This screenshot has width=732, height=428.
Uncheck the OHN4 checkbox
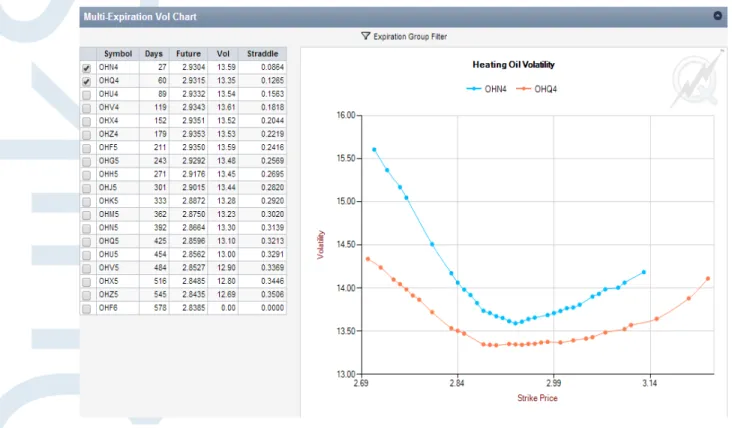(x=86, y=68)
